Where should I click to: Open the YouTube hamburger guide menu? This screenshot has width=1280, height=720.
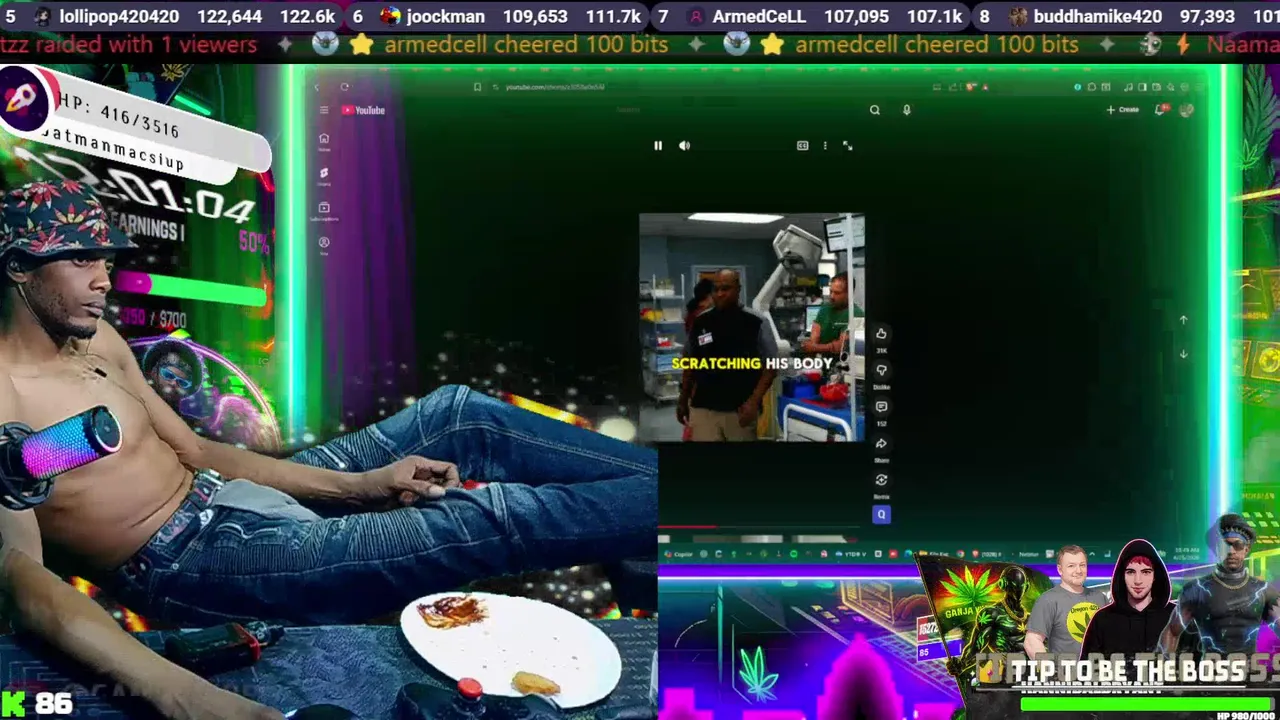pos(324,110)
